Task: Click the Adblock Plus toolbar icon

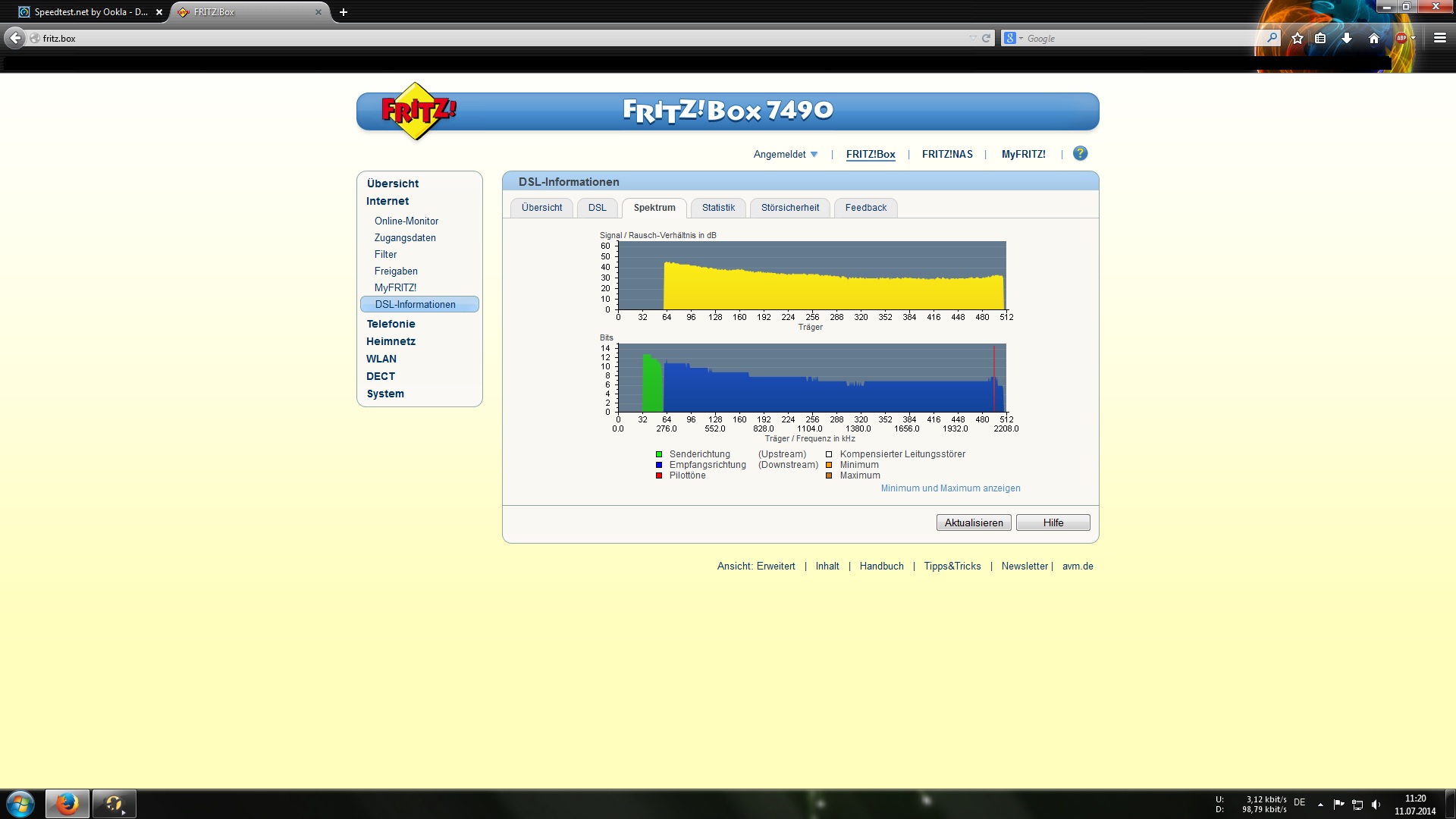Action: pos(1401,38)
